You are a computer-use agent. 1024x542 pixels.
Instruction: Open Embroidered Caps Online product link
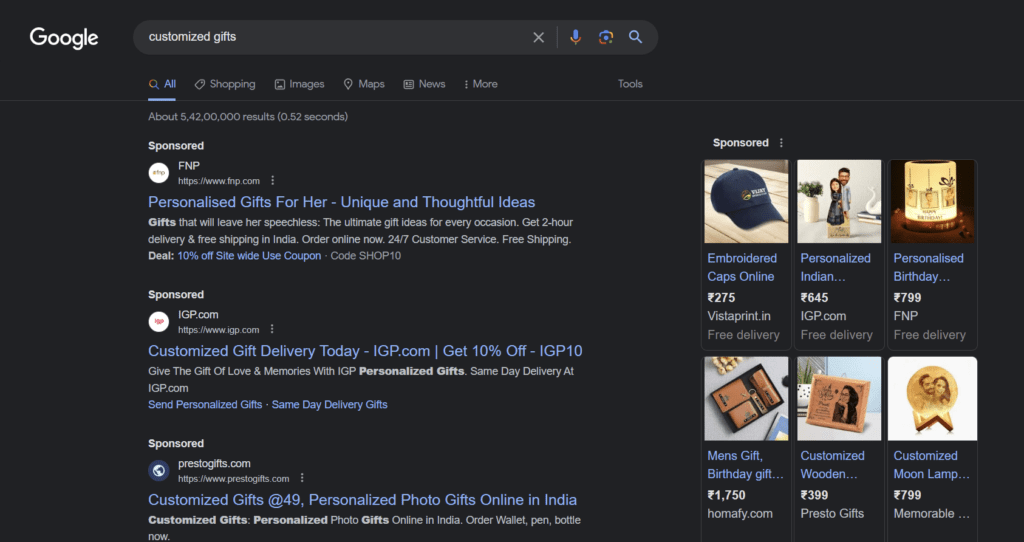(x=742, y=268)
